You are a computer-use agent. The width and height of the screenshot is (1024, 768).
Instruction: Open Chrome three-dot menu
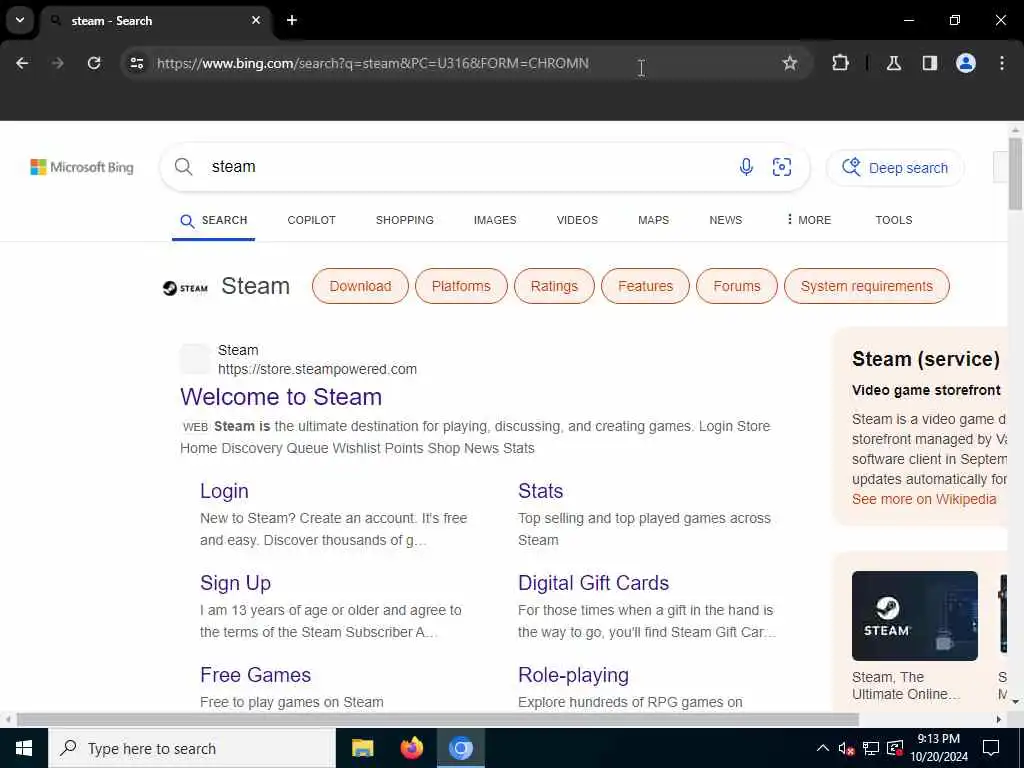click(1002, 63)
